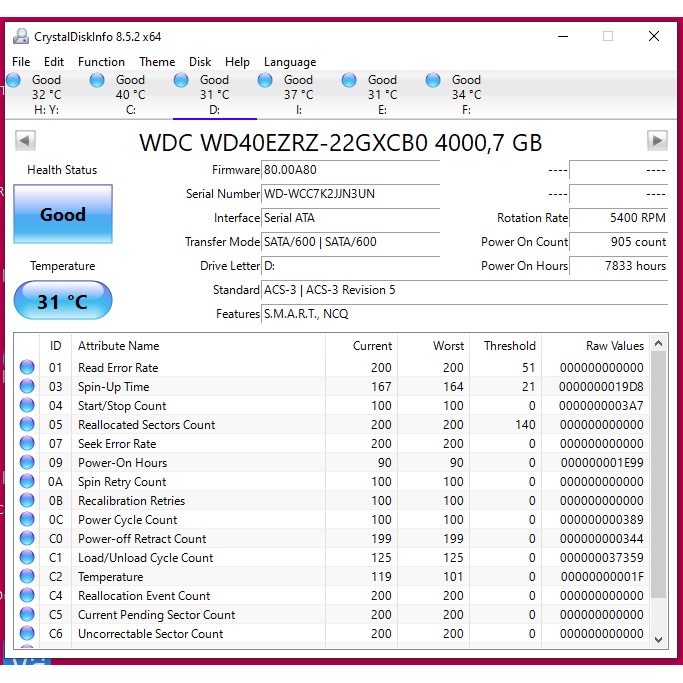Screen dimensions: 683x683
Task: Click status icon of Reallocation Event Count row
Action: (27, 595)
